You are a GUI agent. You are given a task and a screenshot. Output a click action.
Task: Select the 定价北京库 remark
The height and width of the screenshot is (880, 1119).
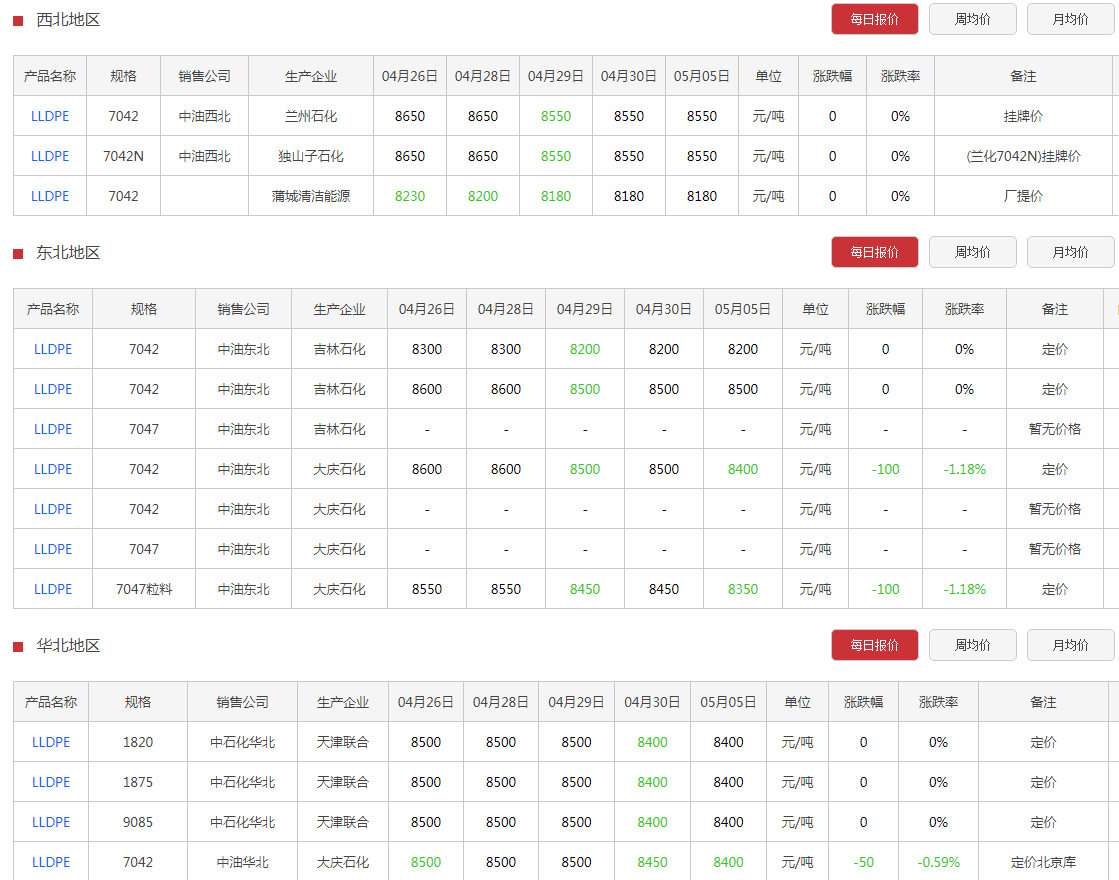click(x=1043, y=862)
